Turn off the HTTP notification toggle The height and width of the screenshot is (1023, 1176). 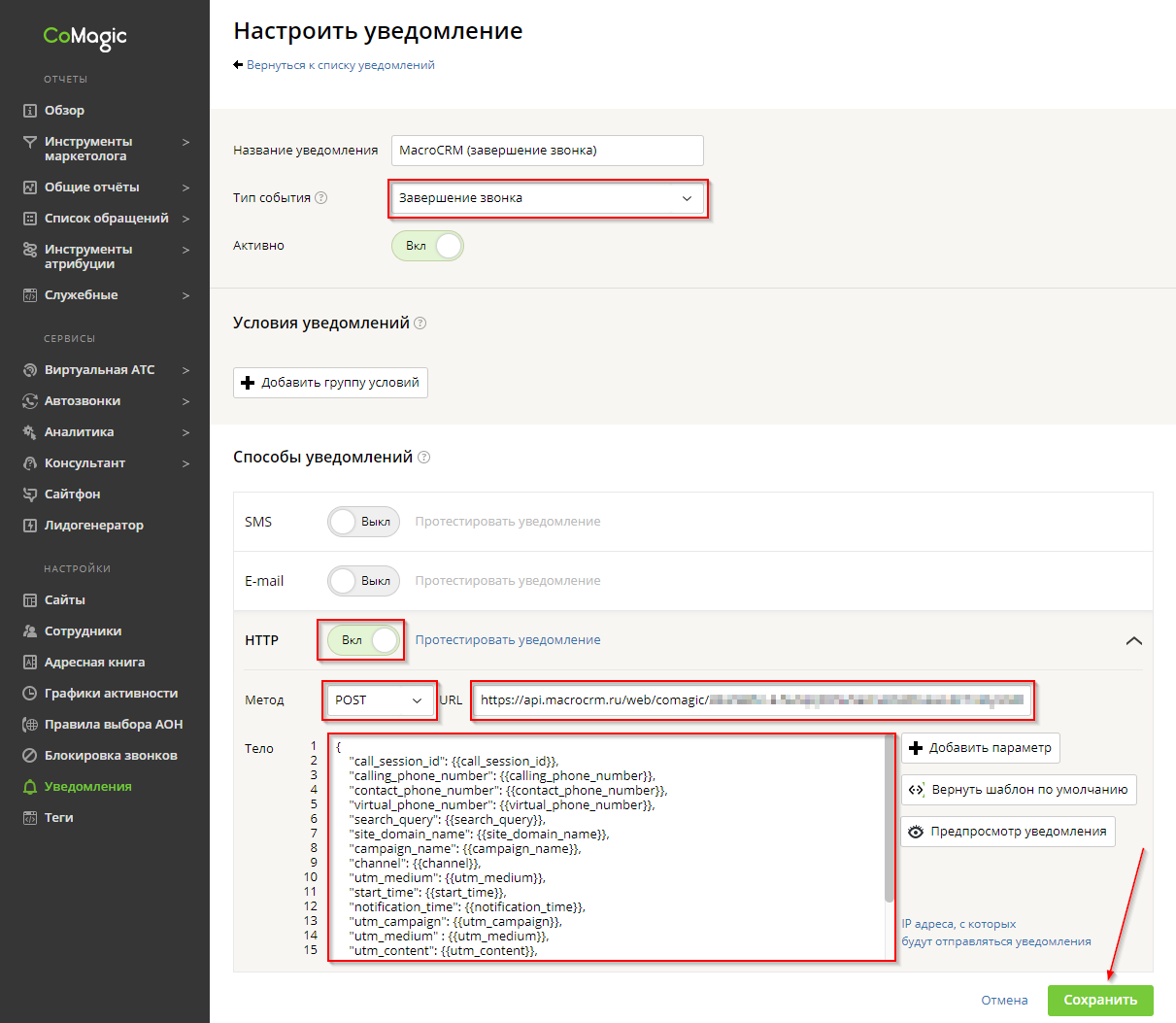pos(363,640)
